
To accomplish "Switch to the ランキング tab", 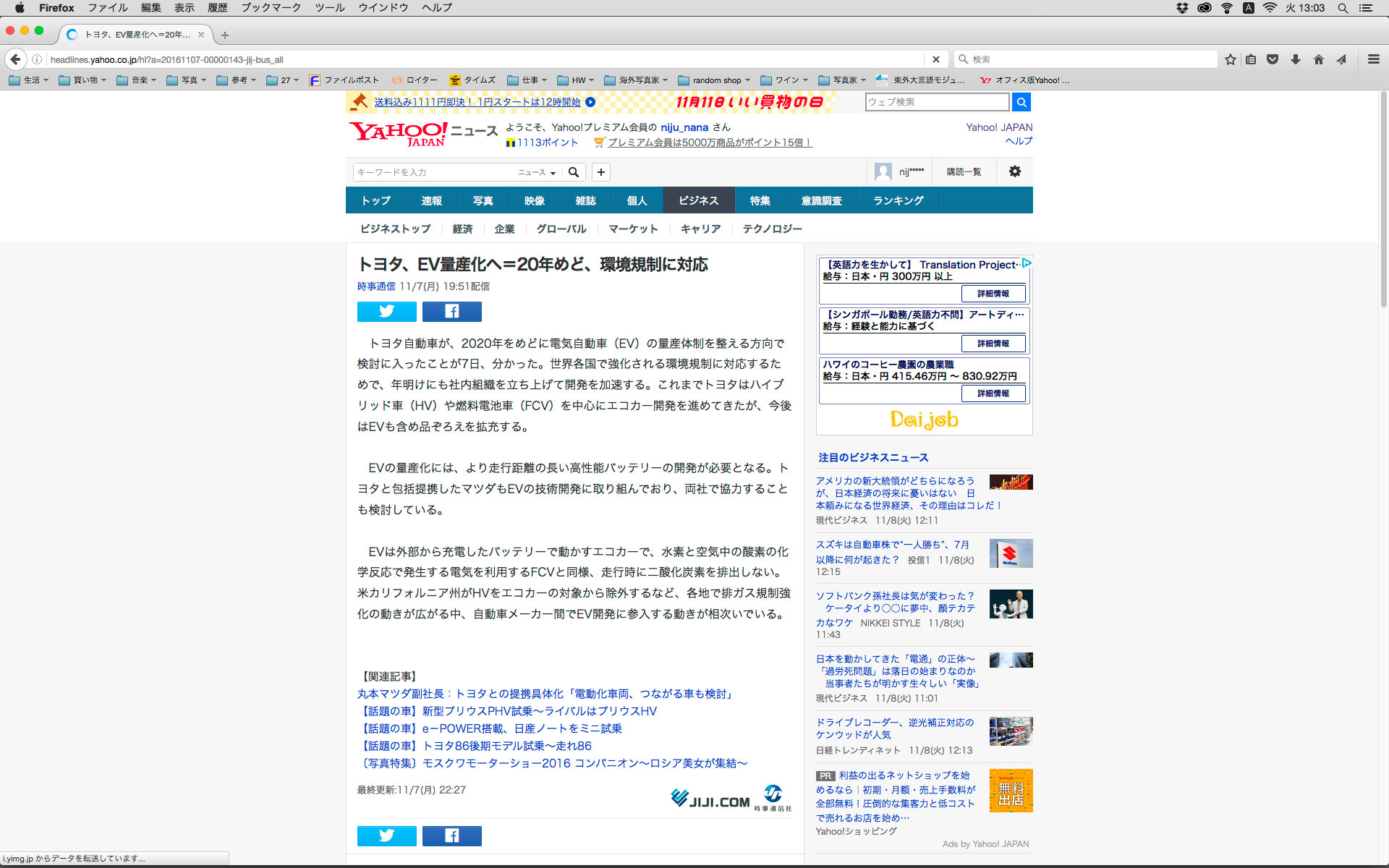I will click(x=898, y=200).
